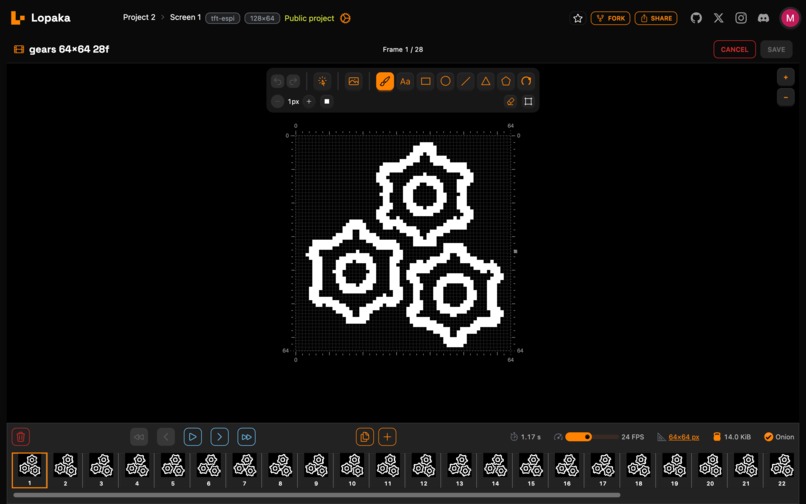Click the gears 64×64 28f title
Image resolution: width=806 pixels, height=504 pixels.
tap(69, 49)
